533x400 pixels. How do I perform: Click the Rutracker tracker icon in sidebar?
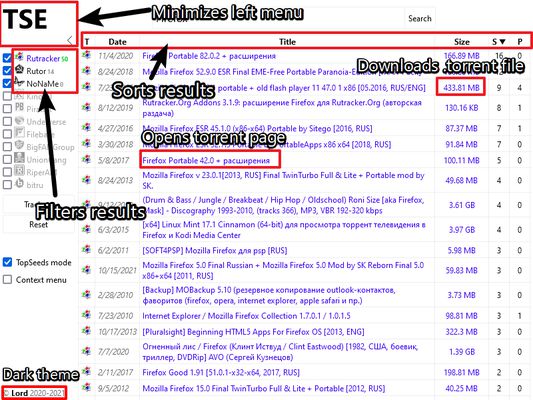(x=20, y=57)
